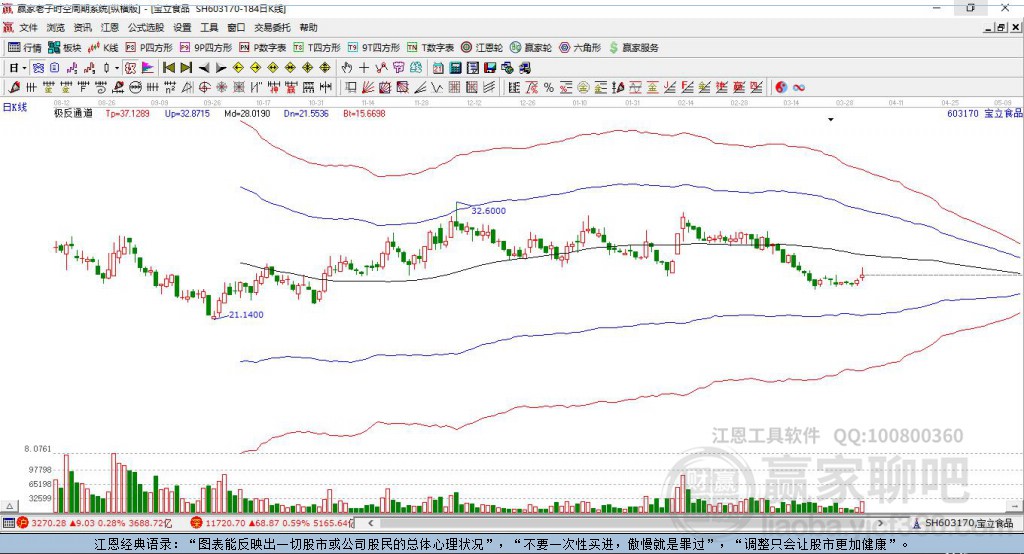
Task: Open the 行情 market quotes view
Action: point(24,48)
